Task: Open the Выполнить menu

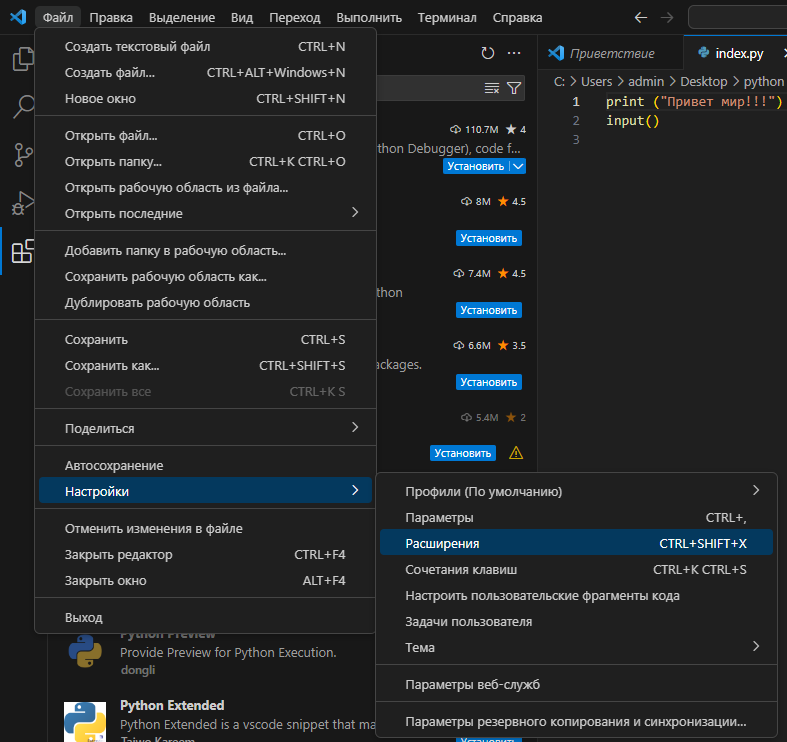Action: [369, 18]
